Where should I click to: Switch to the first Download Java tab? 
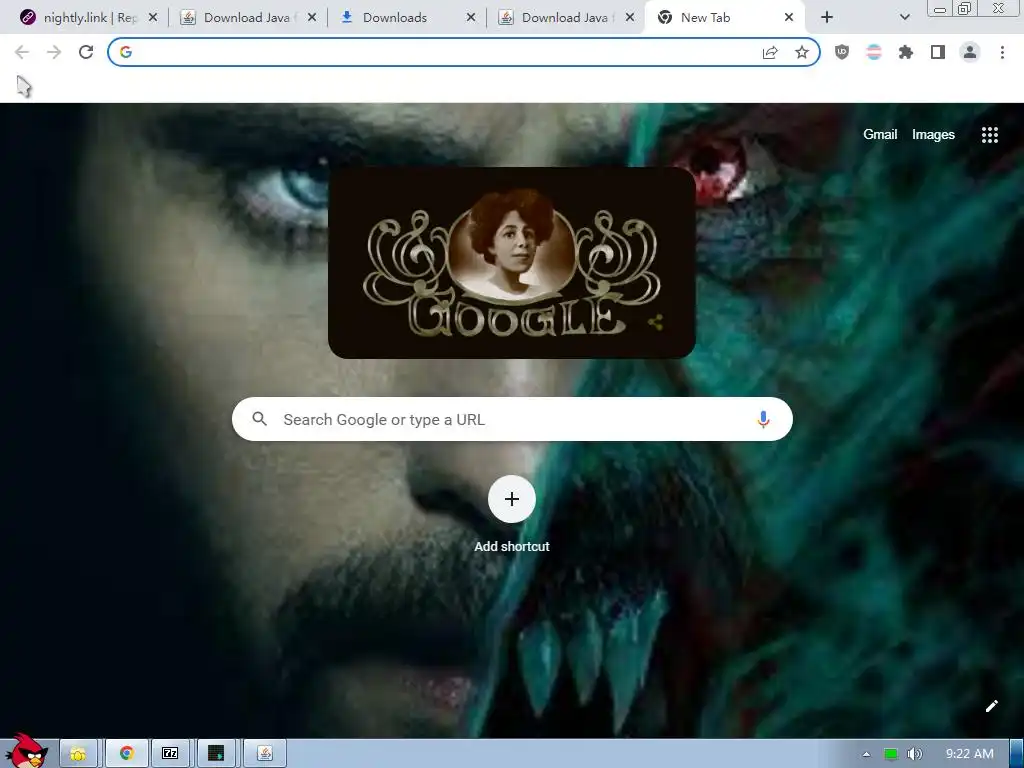coord(238,18)
